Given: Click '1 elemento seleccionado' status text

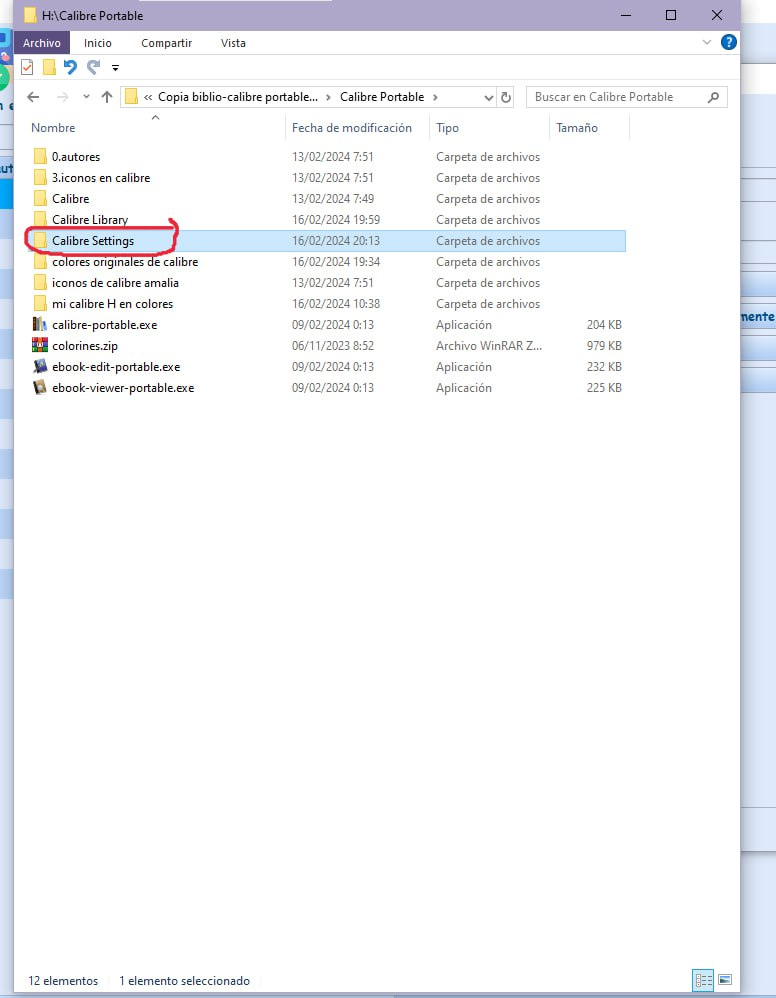Looking at the screenshot, I should point(184,981).
